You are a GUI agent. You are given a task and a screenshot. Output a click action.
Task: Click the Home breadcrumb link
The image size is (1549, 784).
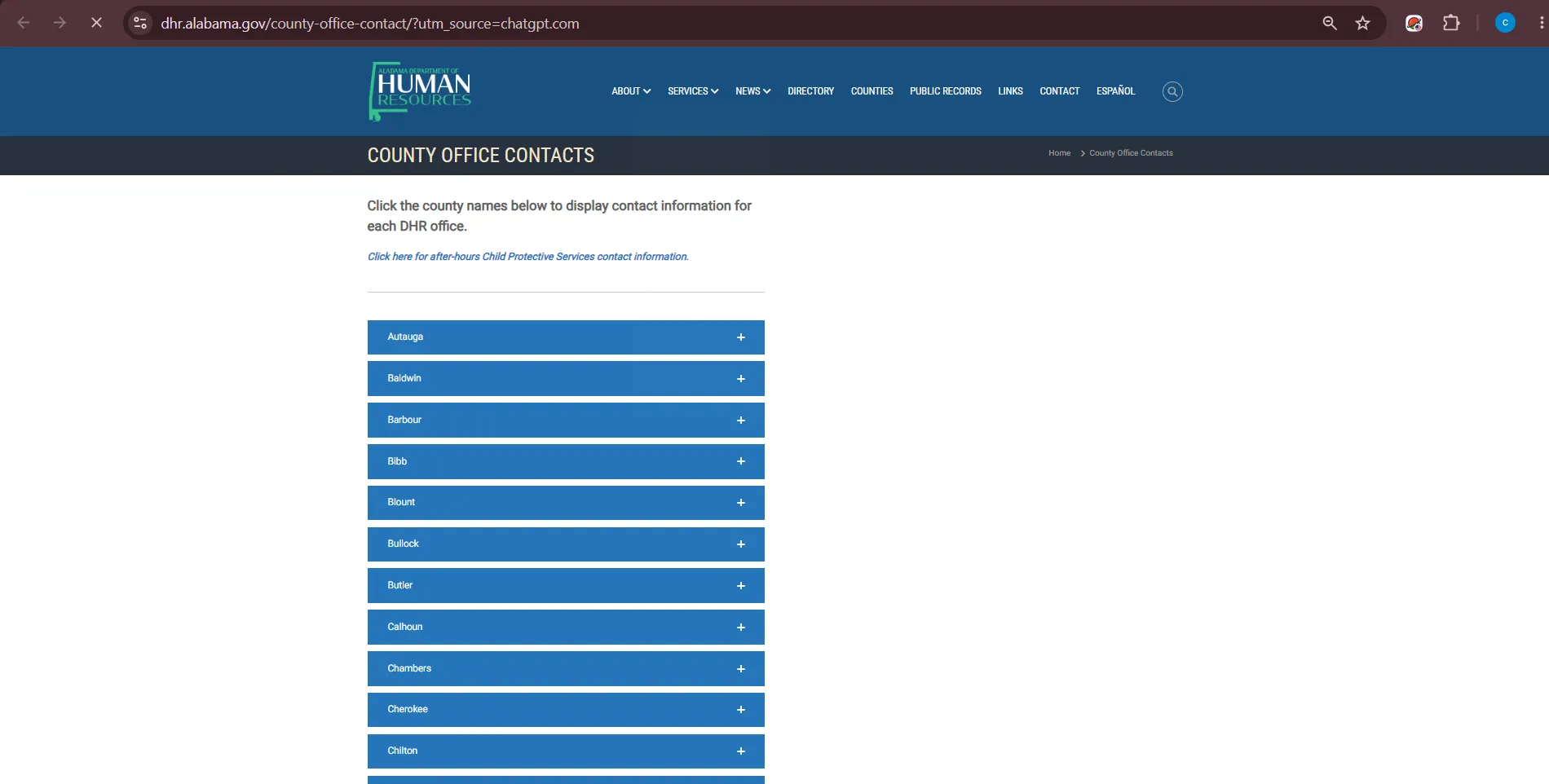(x=1059, y=153)
